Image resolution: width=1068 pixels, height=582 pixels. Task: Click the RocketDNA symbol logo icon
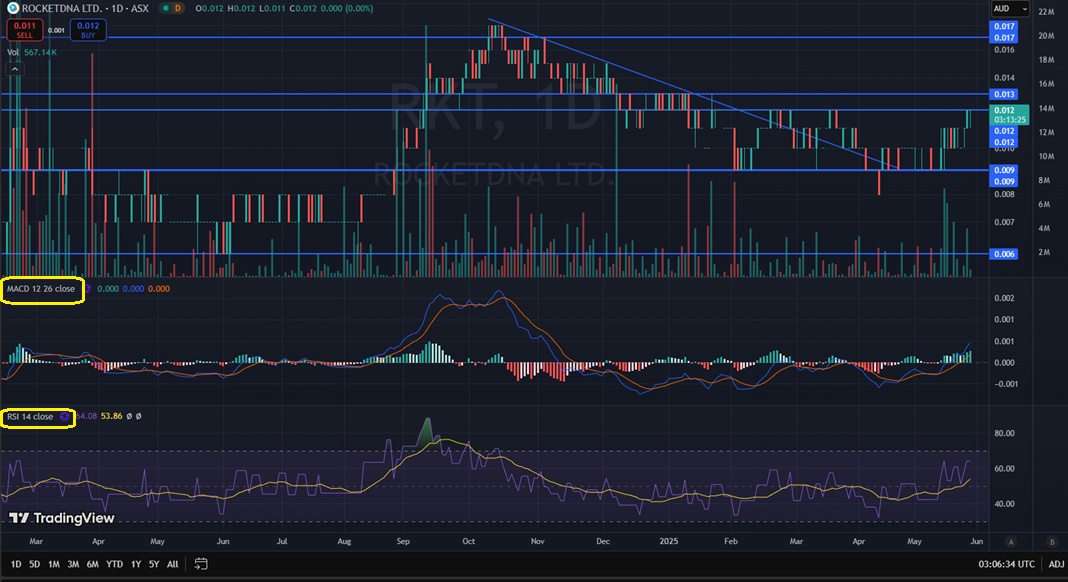[13, 8]
